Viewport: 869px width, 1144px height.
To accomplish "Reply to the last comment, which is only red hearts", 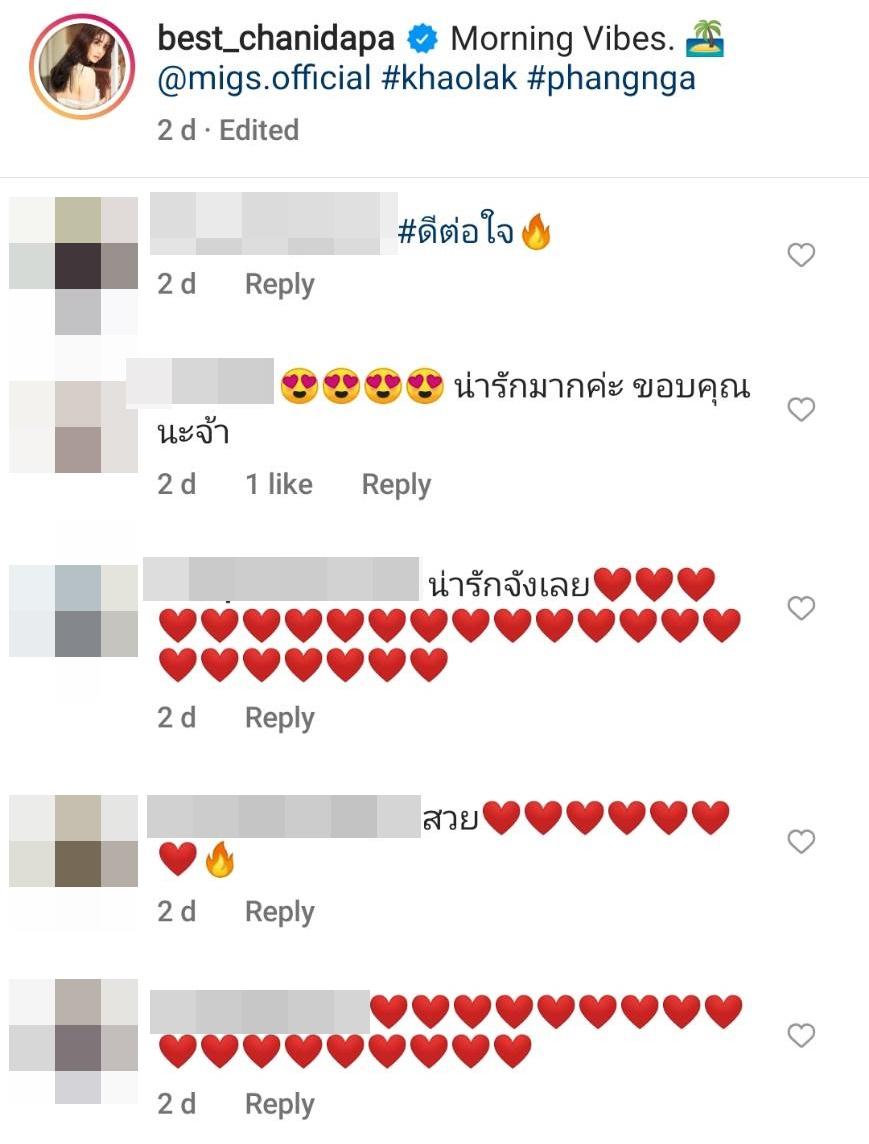I will [279, 1105].
